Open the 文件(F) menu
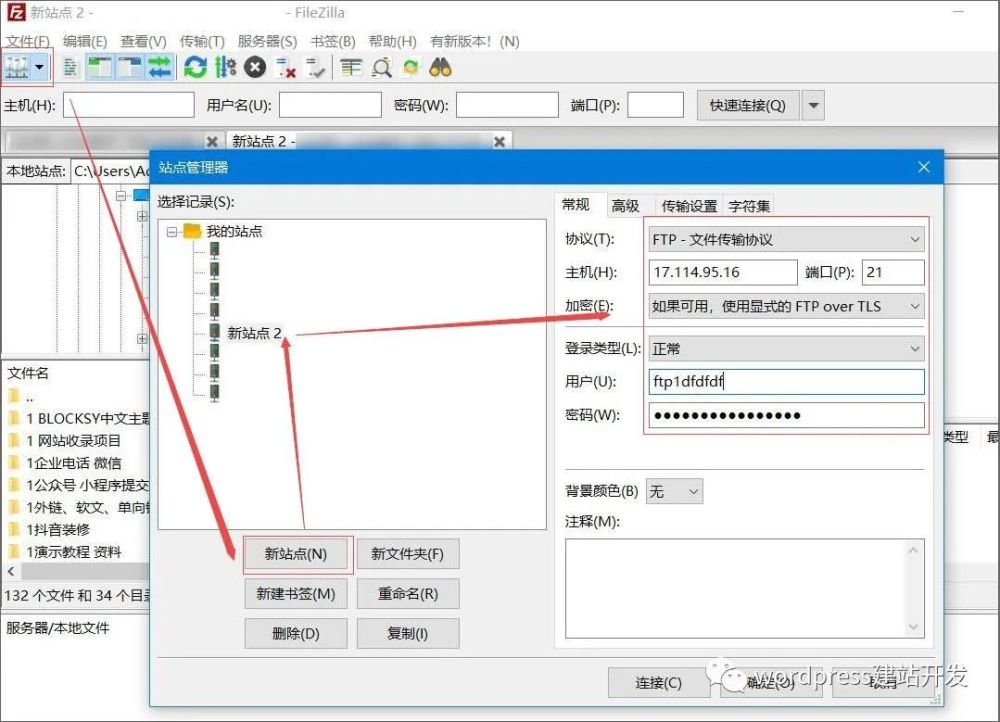 pyautogui.click(x=28, y=41)
